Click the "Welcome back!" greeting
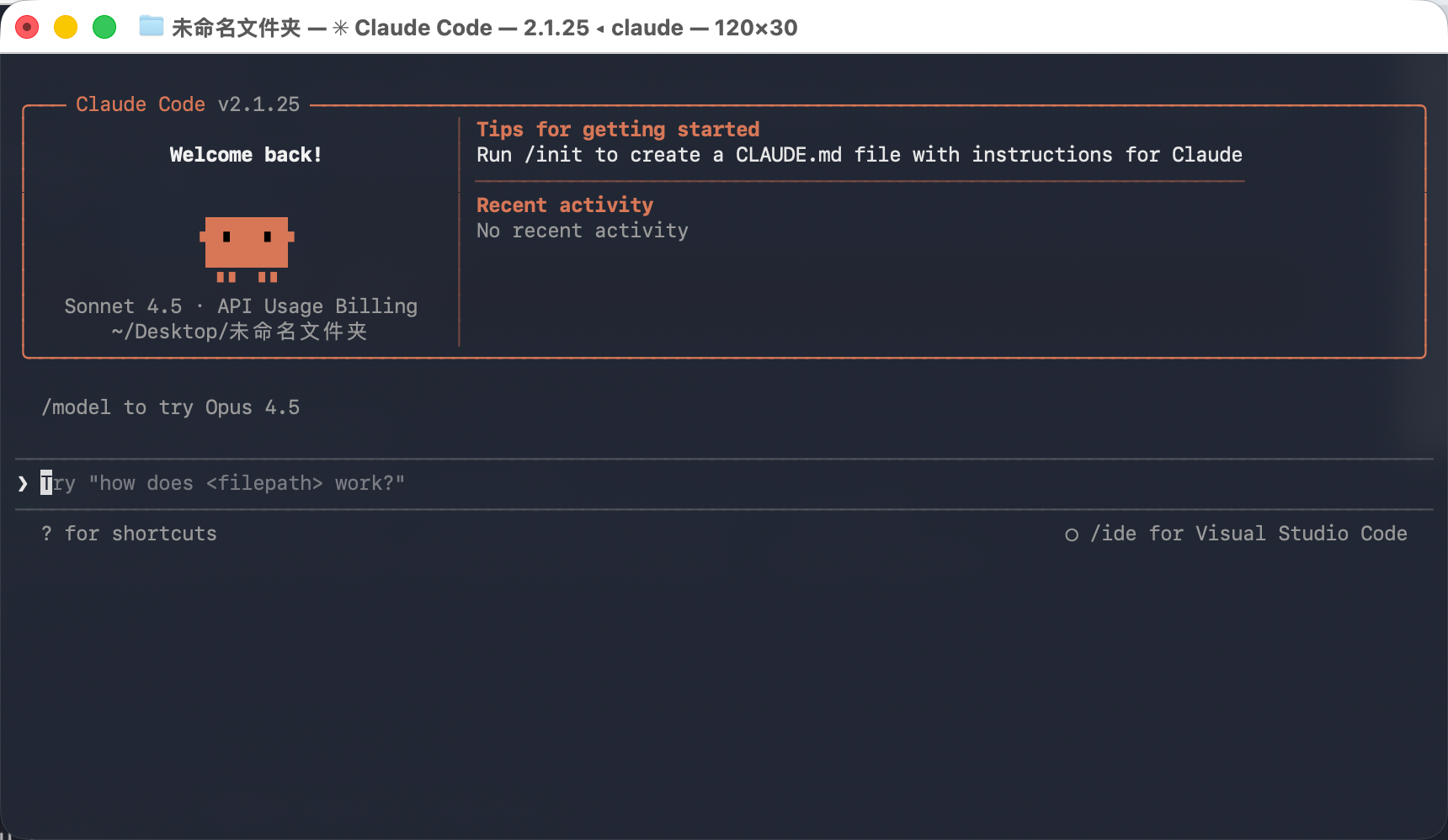The image size is (1448, 840). point(245,155)
